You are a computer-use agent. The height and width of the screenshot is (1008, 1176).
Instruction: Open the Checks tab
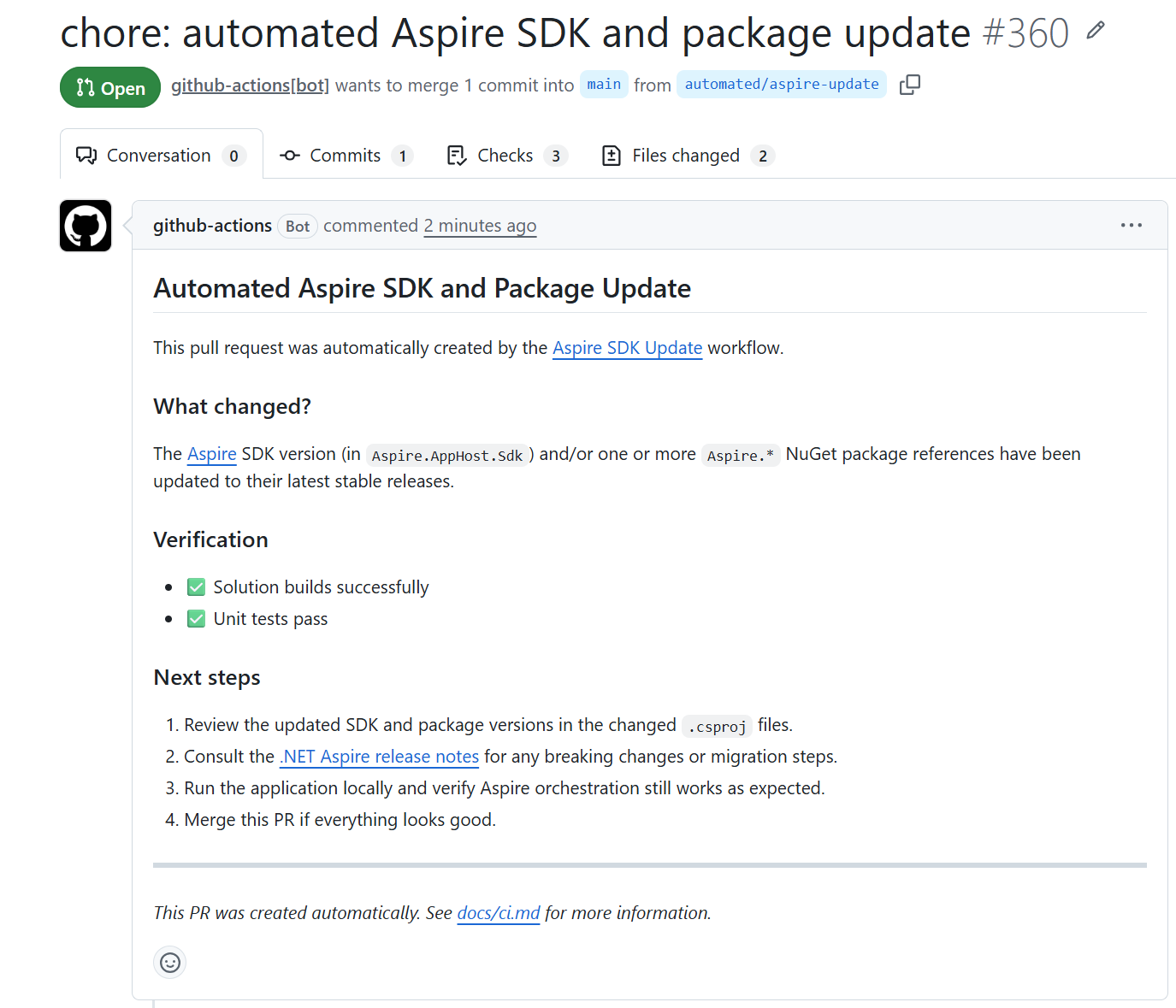507,156
